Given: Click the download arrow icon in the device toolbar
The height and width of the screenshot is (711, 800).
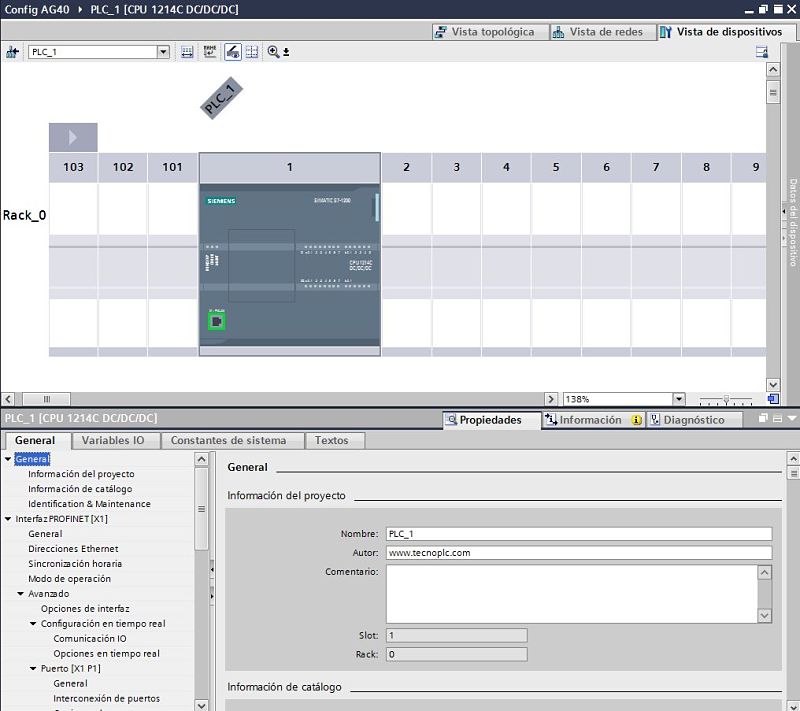Looking at the screenshot, I should (285, 53).
